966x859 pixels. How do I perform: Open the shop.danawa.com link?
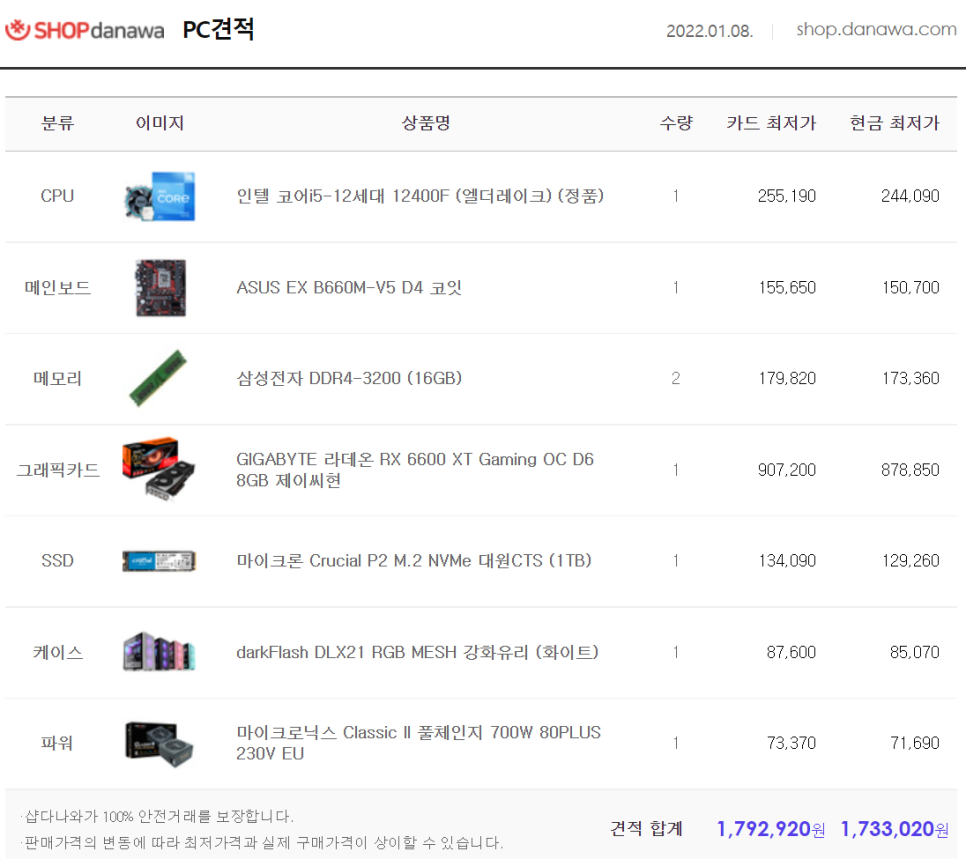[x=876, y=29]
